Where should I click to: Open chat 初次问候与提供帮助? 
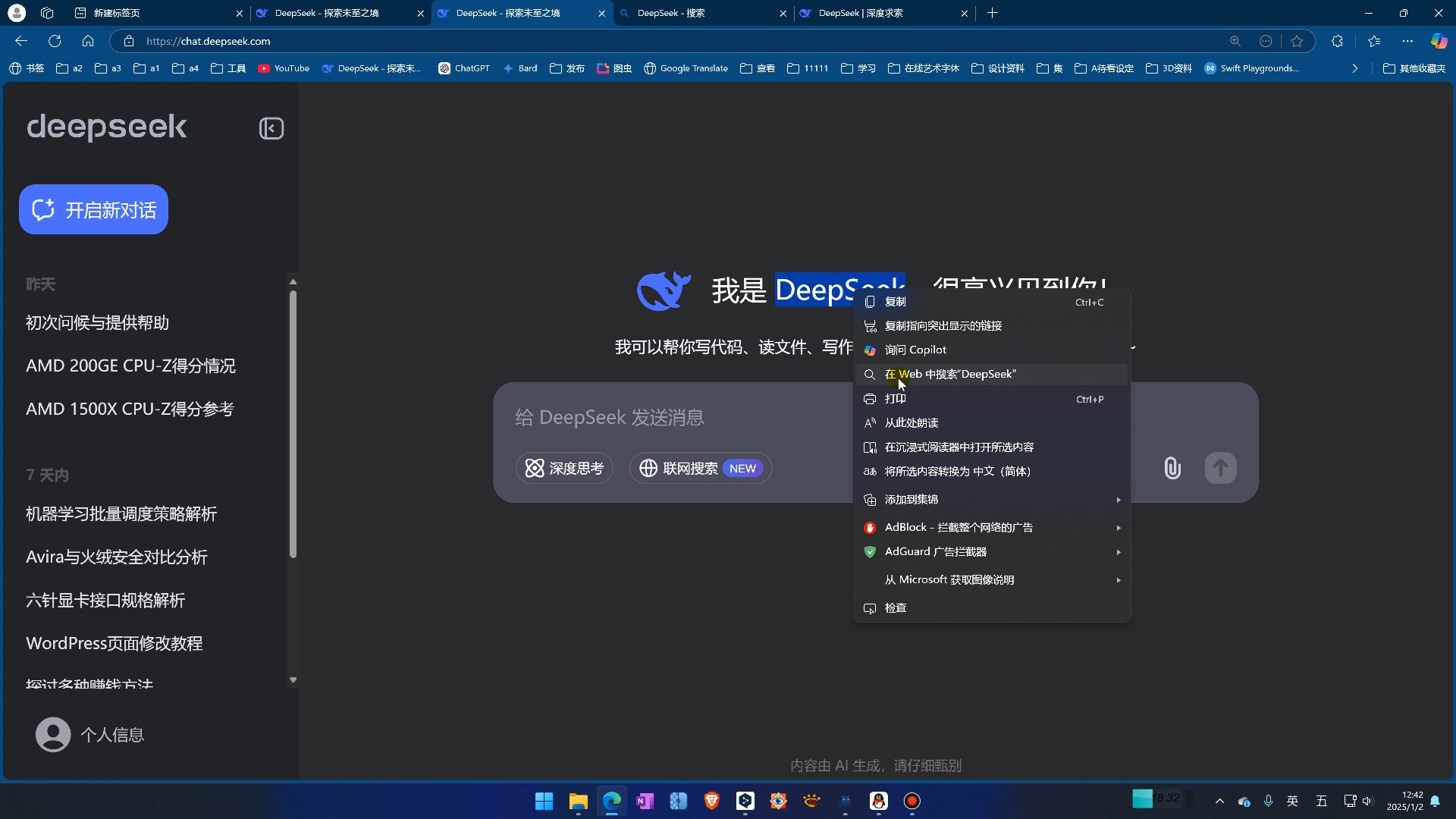(x=97, y=323)
